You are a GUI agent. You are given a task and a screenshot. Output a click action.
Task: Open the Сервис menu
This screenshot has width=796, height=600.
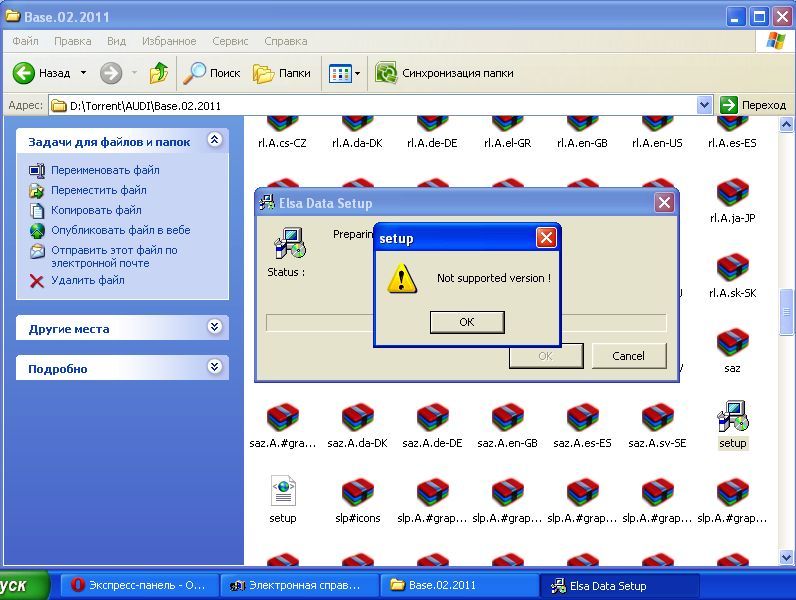pyautogui.click(x=230, y=41)
